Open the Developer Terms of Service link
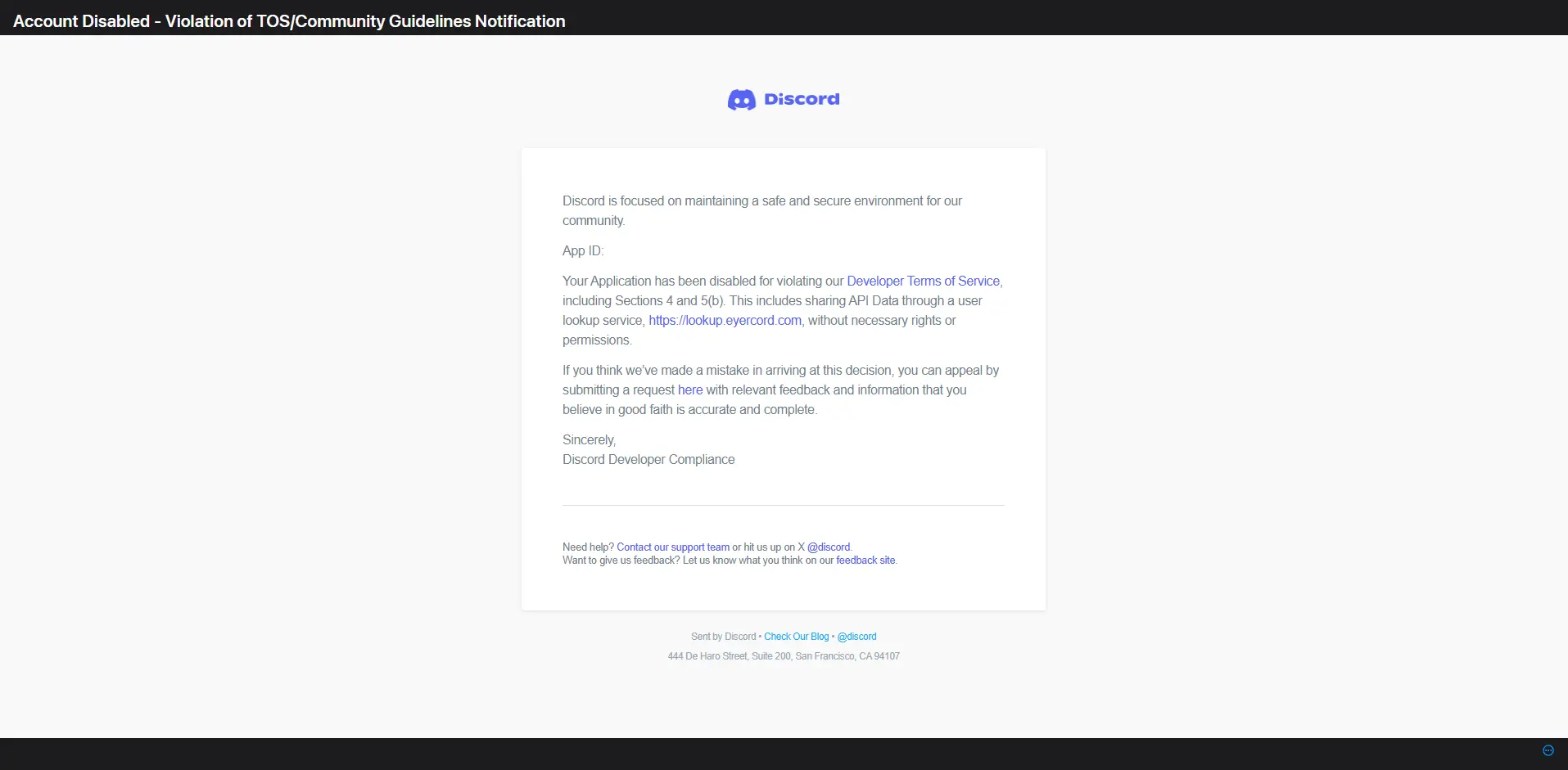This screenshot has width=1568, height=770. [922, 281]
